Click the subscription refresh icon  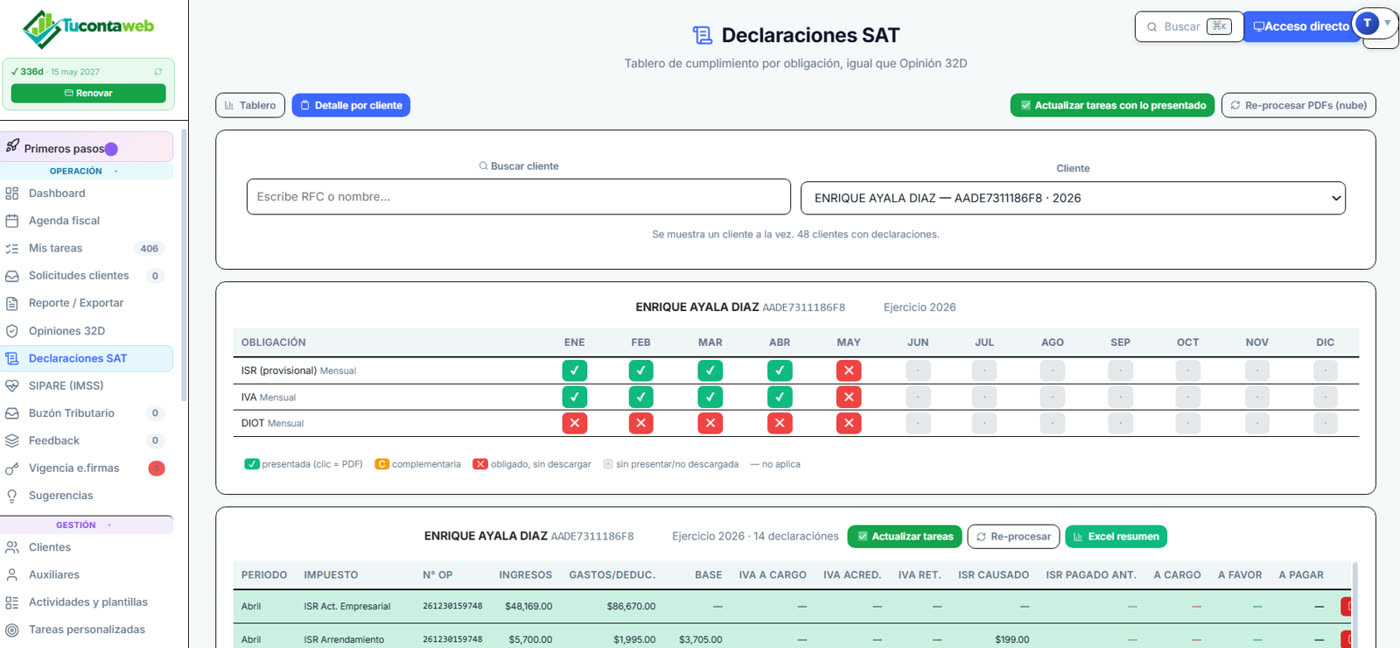click(x=158, y=72)
